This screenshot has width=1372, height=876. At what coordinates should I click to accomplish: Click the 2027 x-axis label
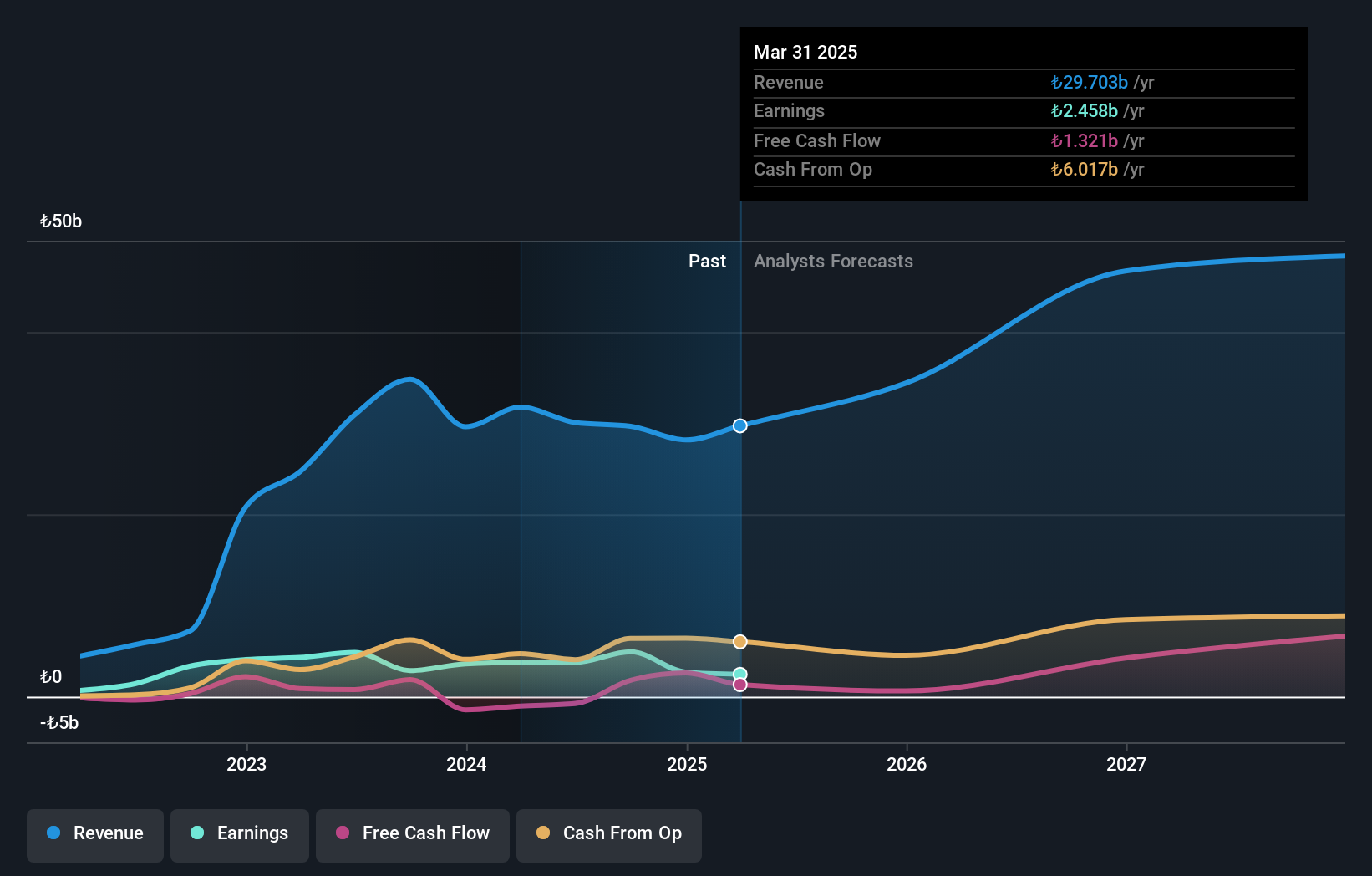tap(1126, 764)
